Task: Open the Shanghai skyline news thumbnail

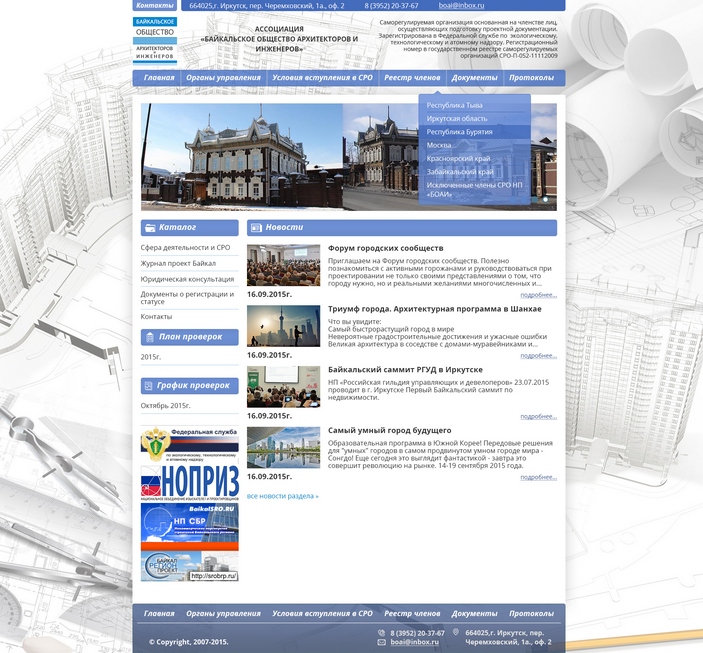Action: click(x=283, y=326)
